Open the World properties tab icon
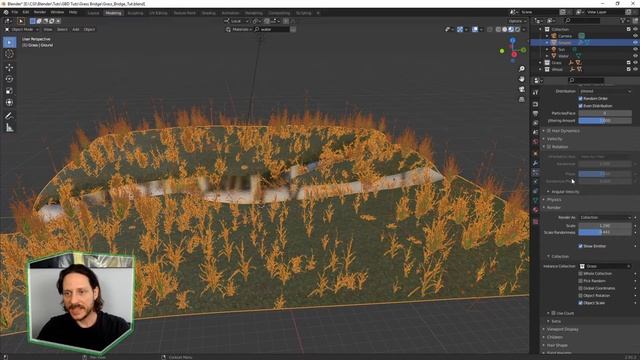640x360 pixels. (x=536, y=142)
